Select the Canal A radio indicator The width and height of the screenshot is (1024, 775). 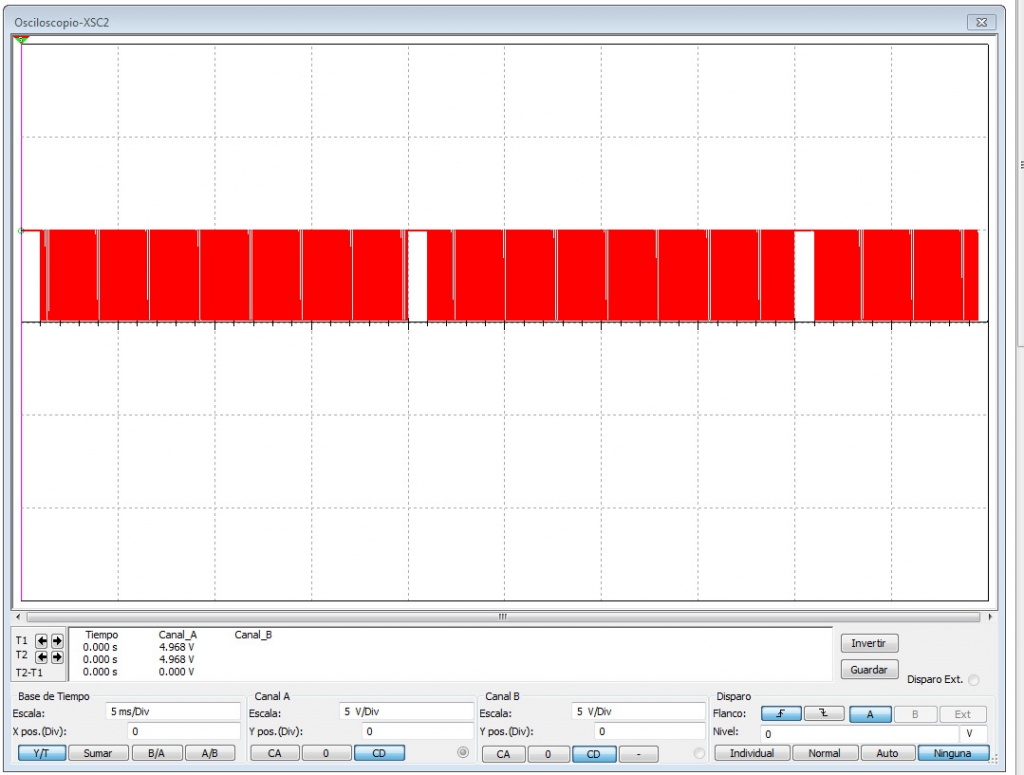point(462,753)
